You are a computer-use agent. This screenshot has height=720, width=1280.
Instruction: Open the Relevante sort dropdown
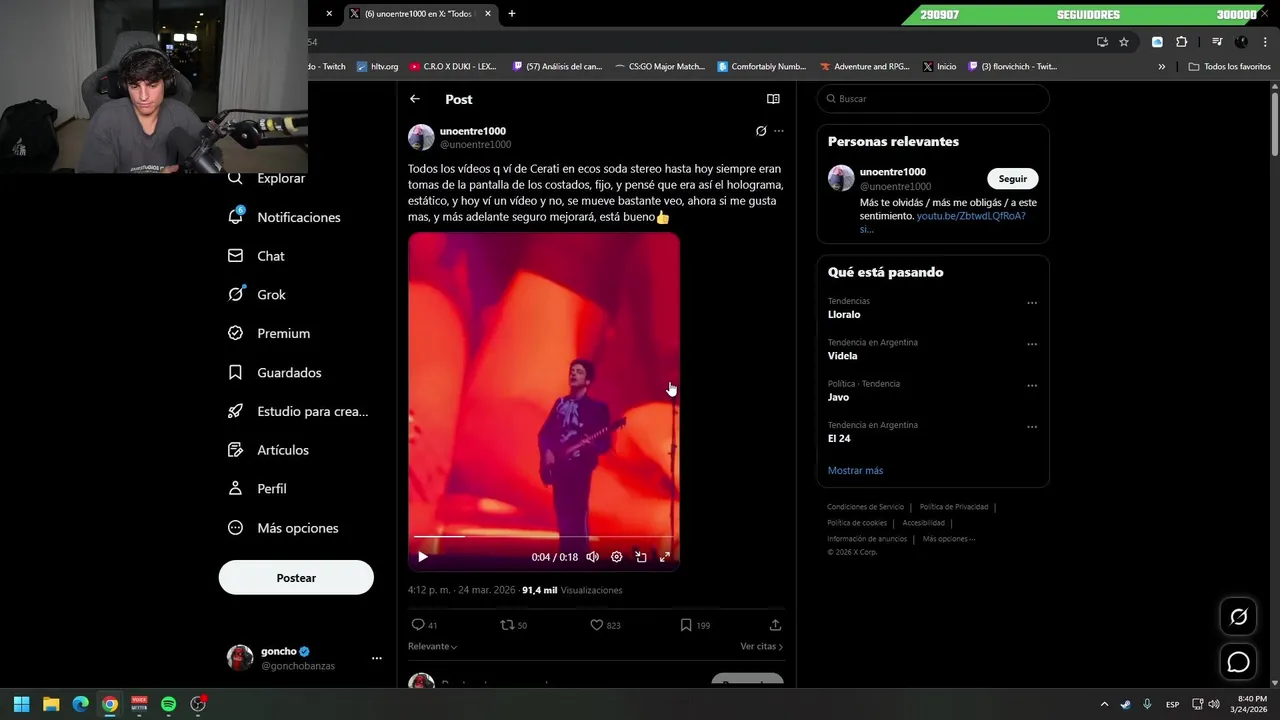point(433,647)
